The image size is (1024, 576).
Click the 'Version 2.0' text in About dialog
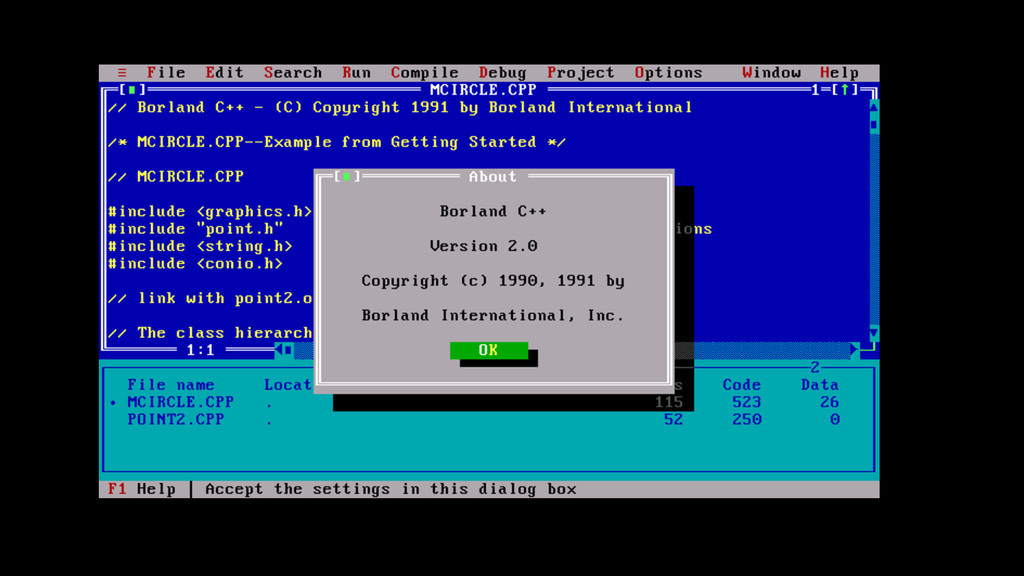coord(483,246)
